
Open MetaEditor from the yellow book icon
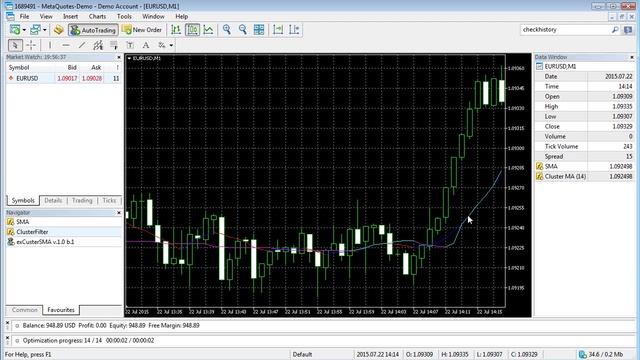click(58, 29)
